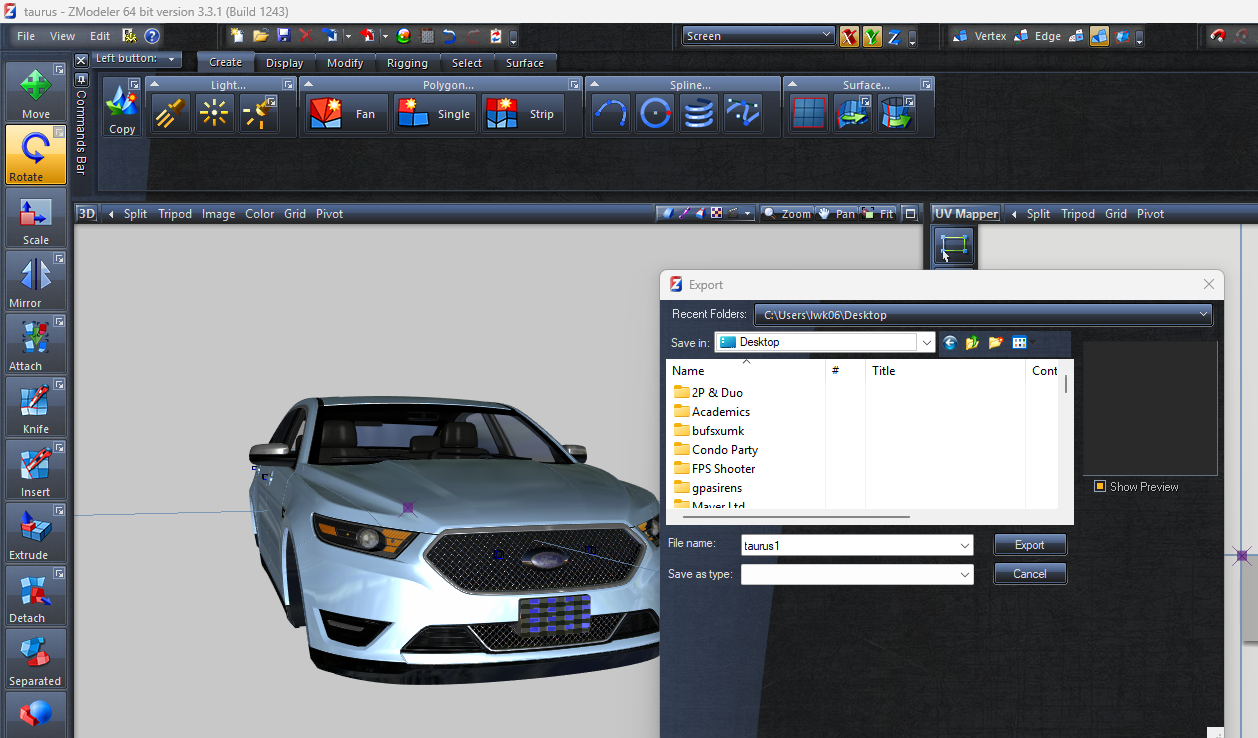Toggle the X axis lock
The width and height of the screenshot is (1258, 738).
tap(849, 36)
